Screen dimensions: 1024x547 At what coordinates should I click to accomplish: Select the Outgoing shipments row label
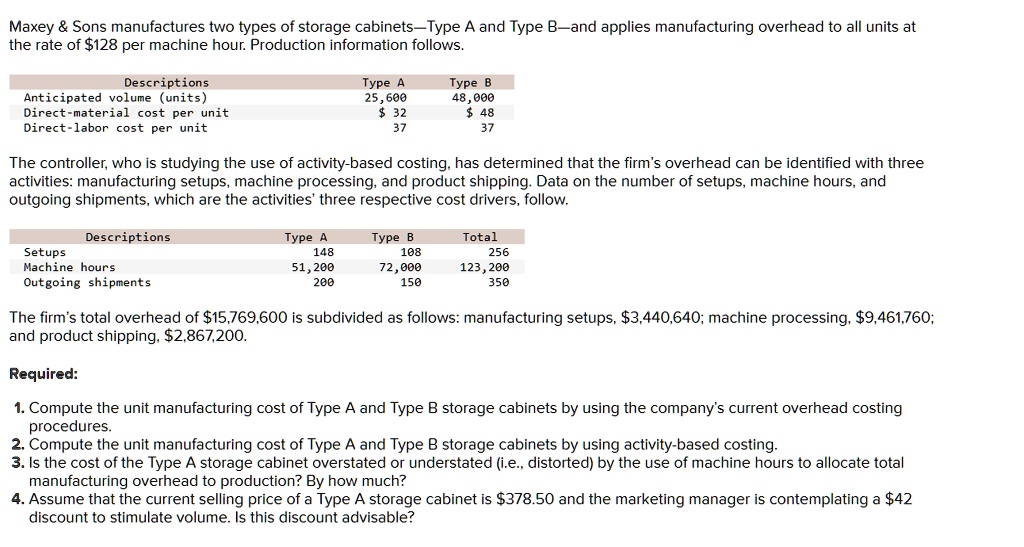(87, 283)
